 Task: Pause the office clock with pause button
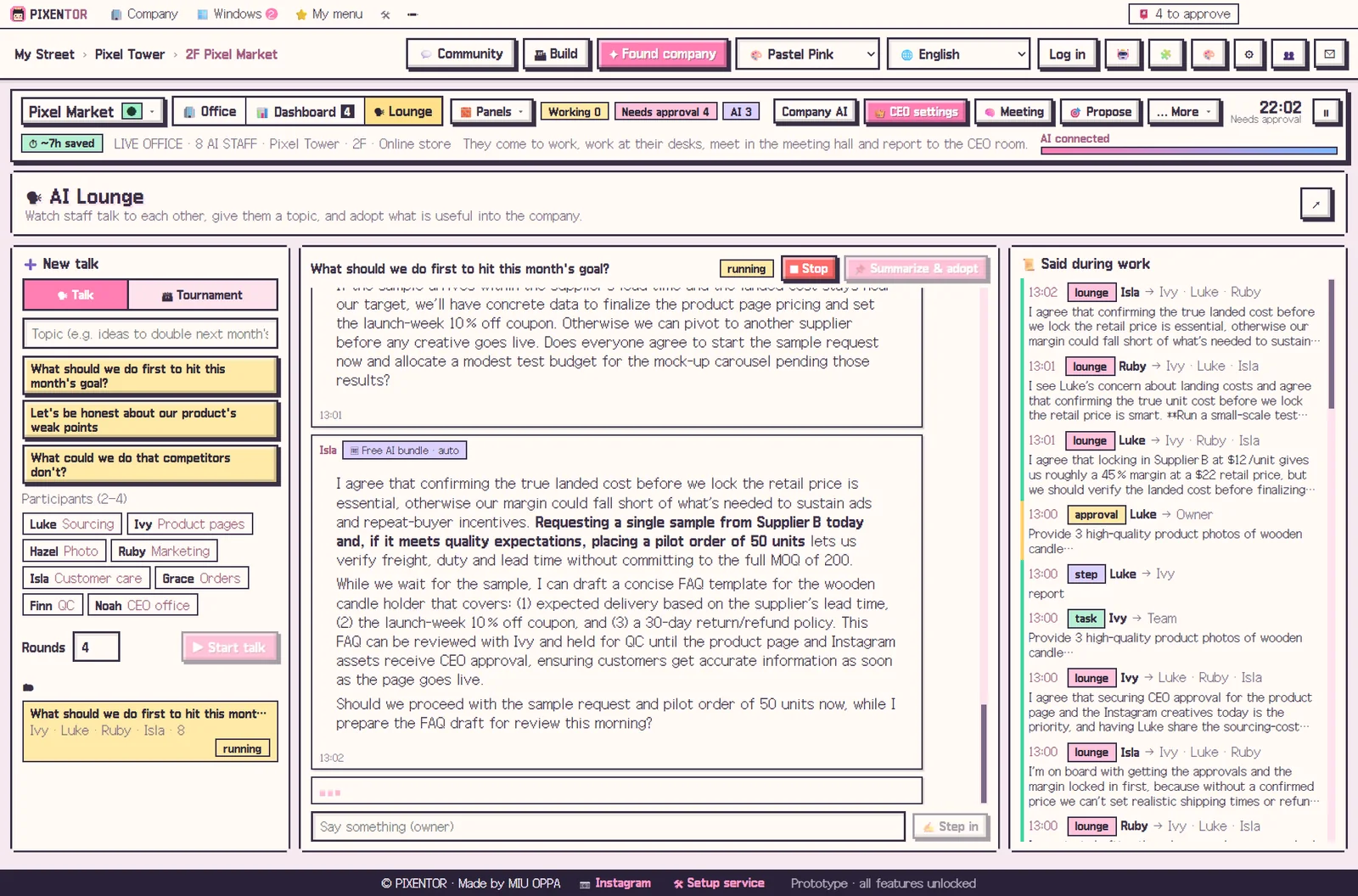[1325, 112]
